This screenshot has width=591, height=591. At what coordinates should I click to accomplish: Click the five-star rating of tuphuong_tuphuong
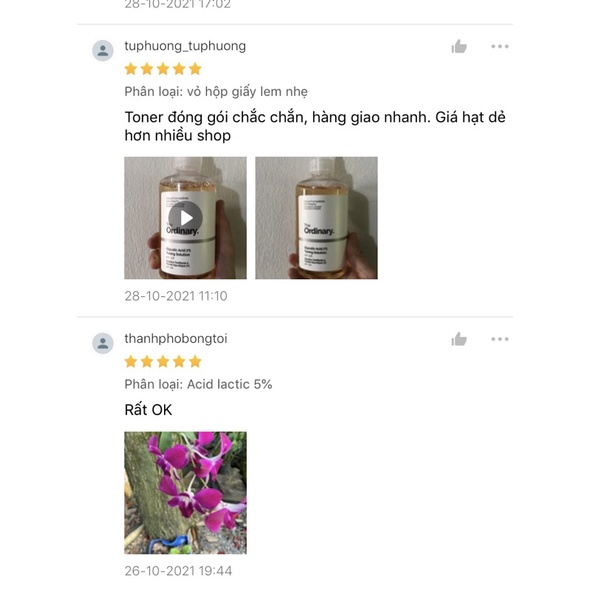pyautogui.click(x=163, y=69)
